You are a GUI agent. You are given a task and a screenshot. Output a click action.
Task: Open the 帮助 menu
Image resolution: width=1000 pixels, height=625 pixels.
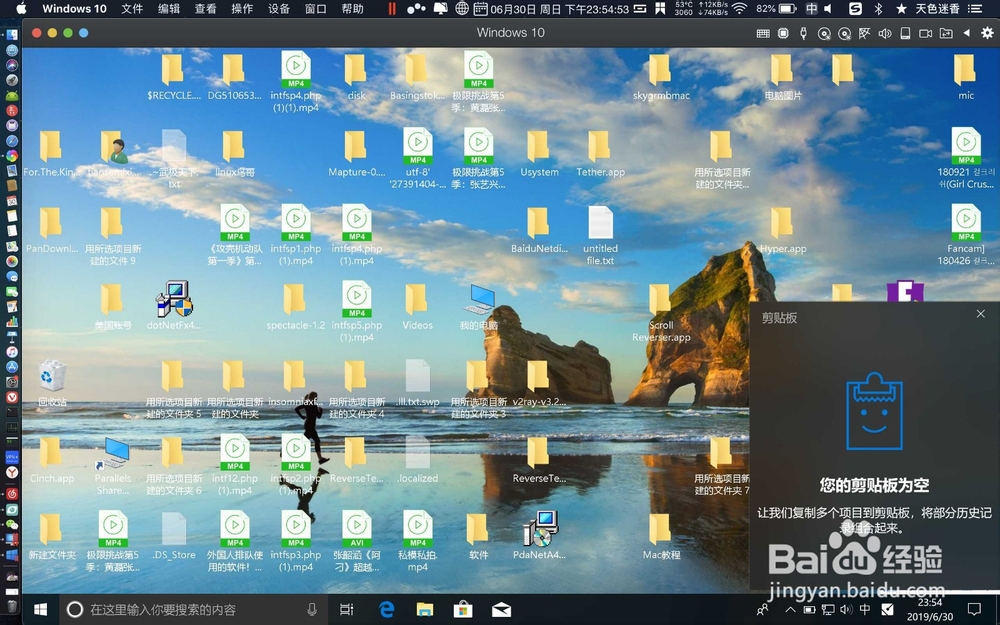click(352, 9)
